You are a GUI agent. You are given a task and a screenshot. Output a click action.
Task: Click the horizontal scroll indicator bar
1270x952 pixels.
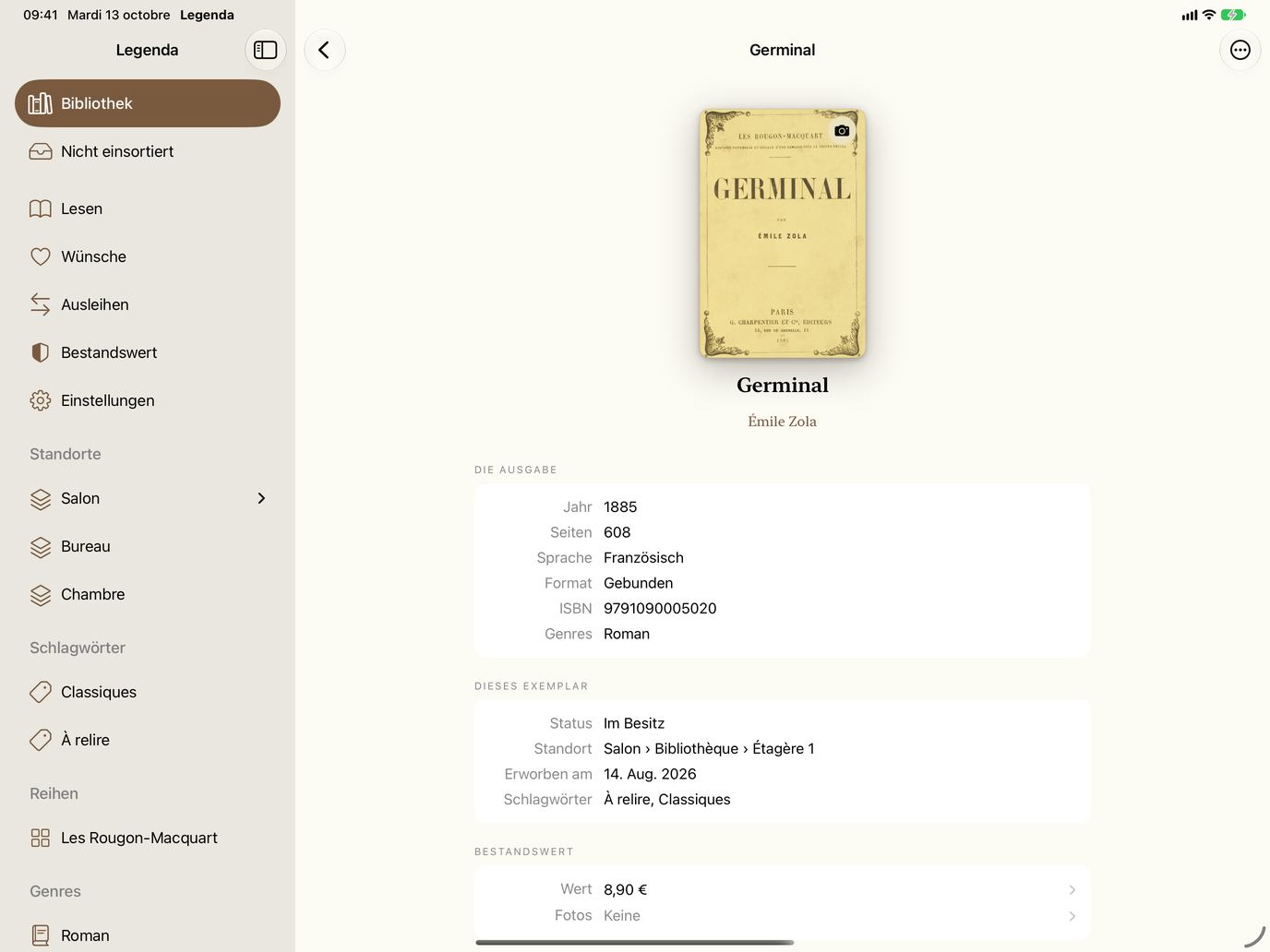tap(635, 943)
